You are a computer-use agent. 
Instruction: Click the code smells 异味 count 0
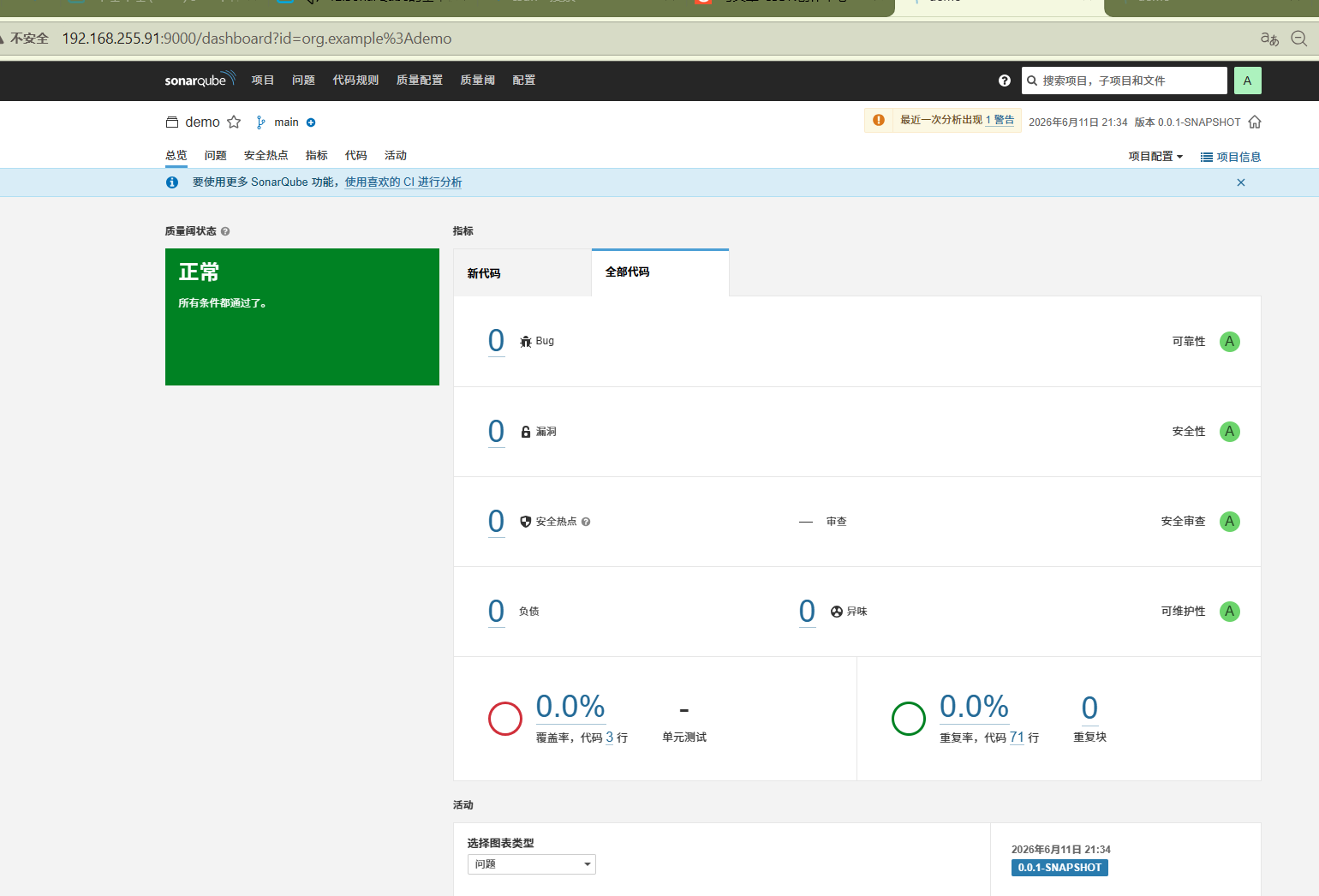pyautogui.click(x=807, y=611)
